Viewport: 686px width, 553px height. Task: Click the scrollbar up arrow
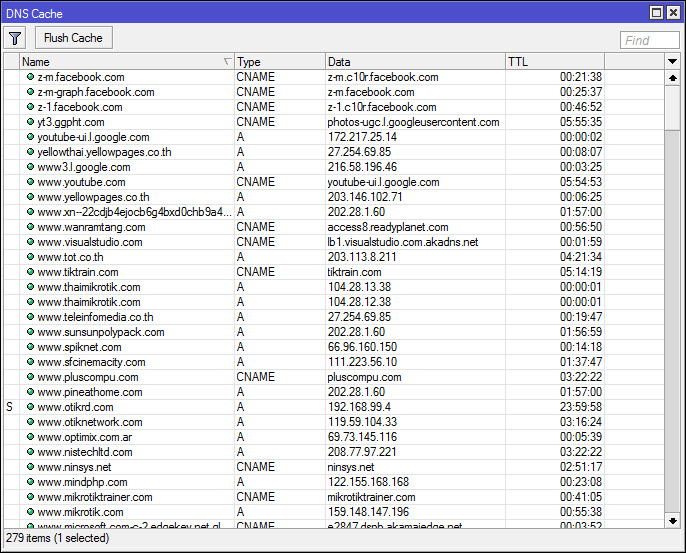point(672,78)
